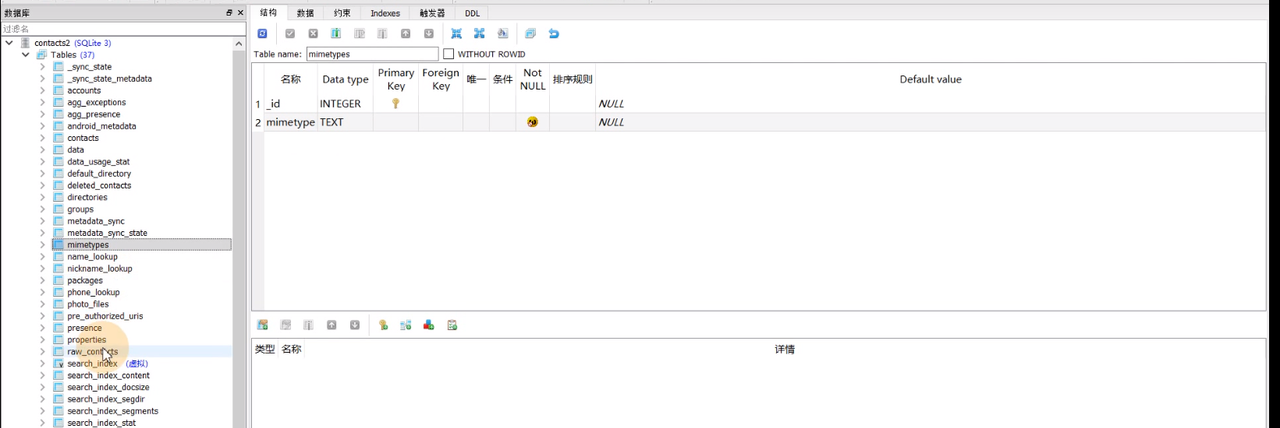Add a new column to the table
Screen dimensions: 1280x428
coord(336,33)
